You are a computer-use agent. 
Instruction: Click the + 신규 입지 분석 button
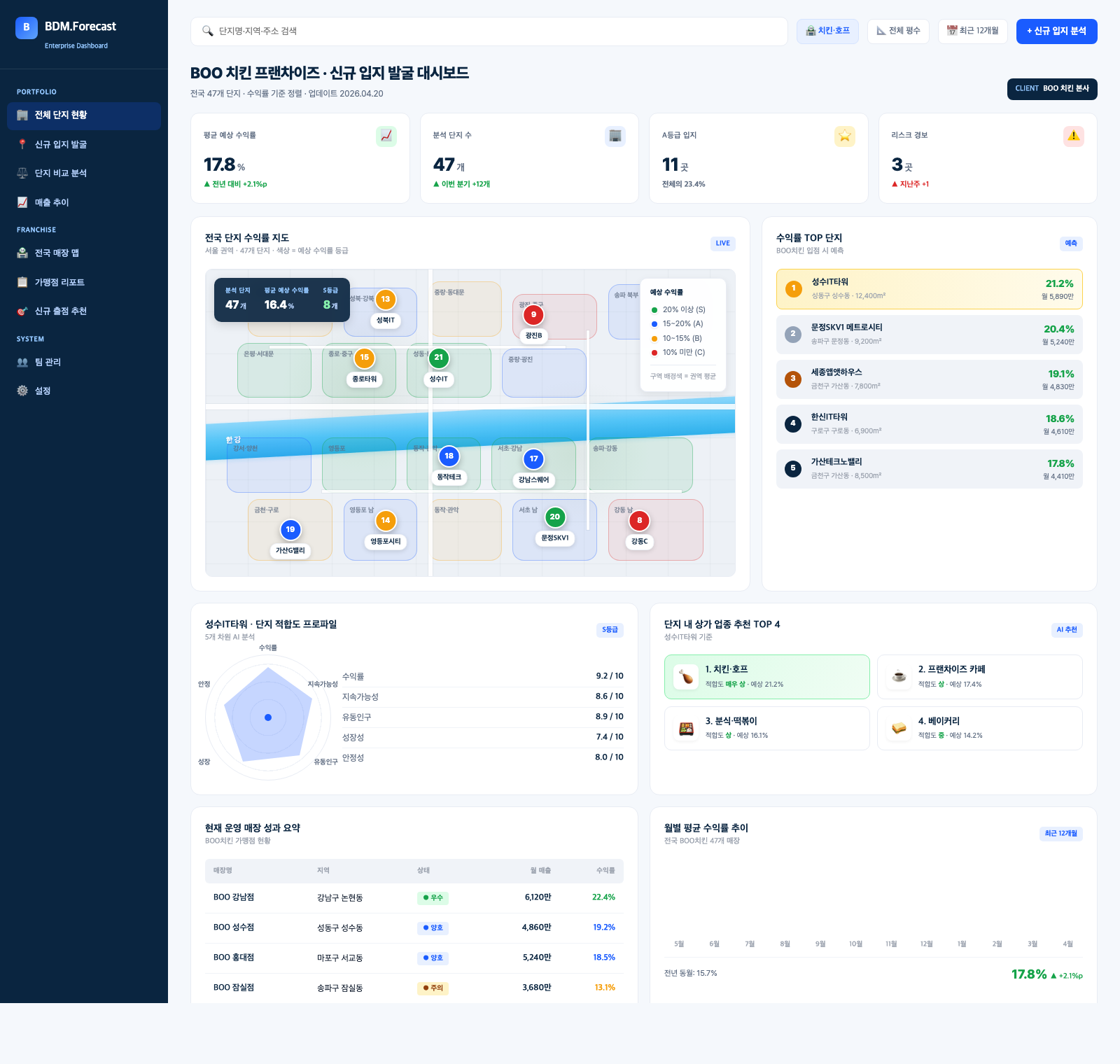[x=1057, y=31]
